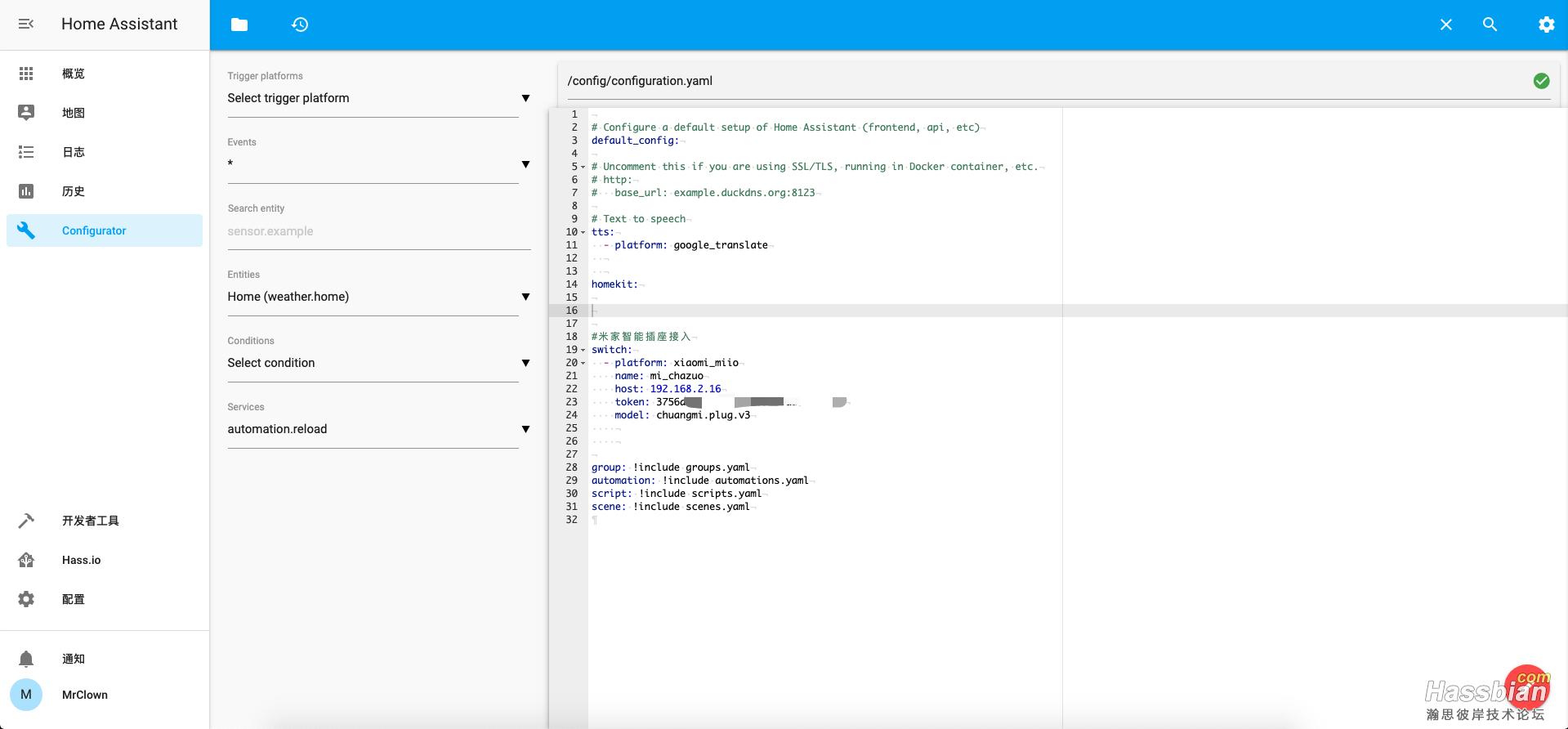Open the file browser folder icon
The image size is (1568, 729).
click(x=239, y=25)
